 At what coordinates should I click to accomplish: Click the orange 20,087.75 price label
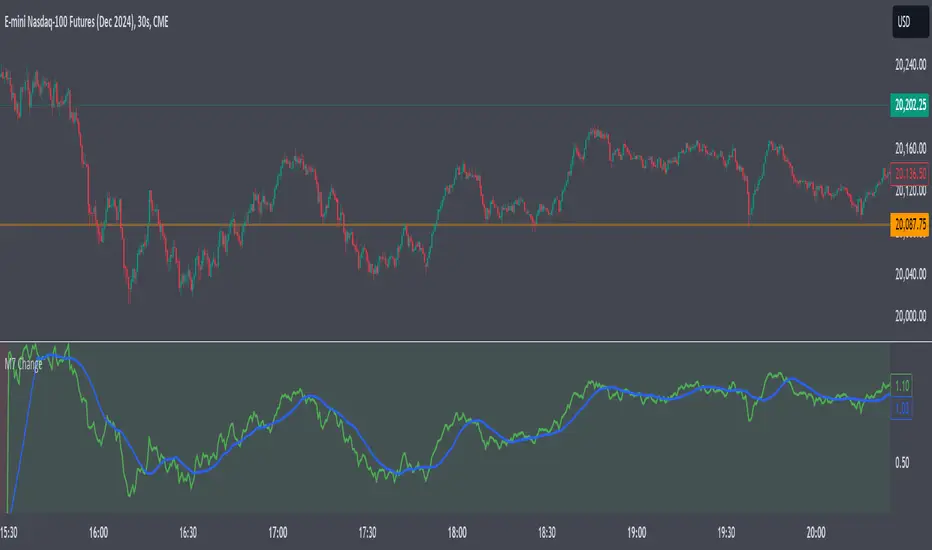[909, 225]
